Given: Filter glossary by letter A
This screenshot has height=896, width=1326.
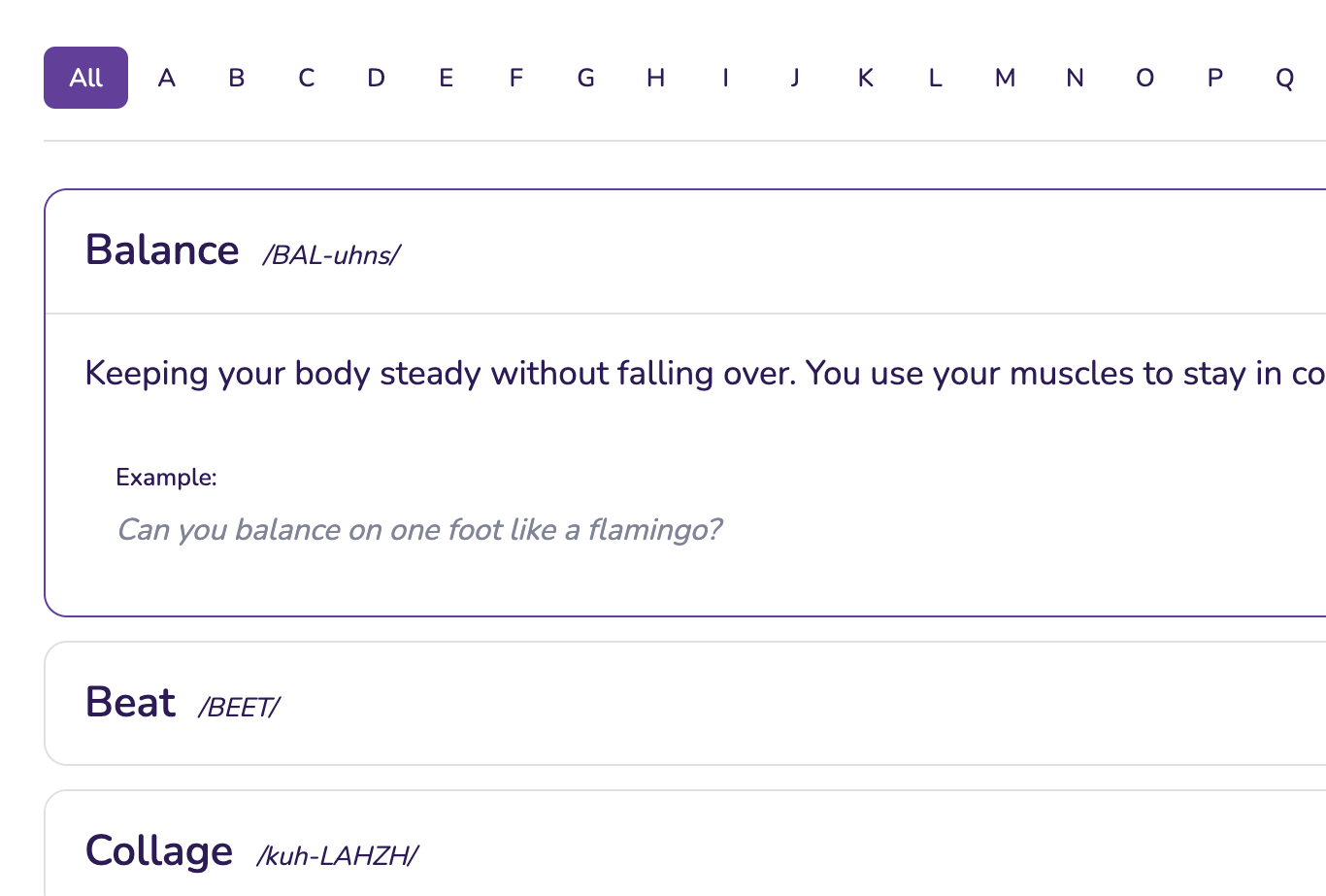Looking at the screenshot, I should (167, 78).
